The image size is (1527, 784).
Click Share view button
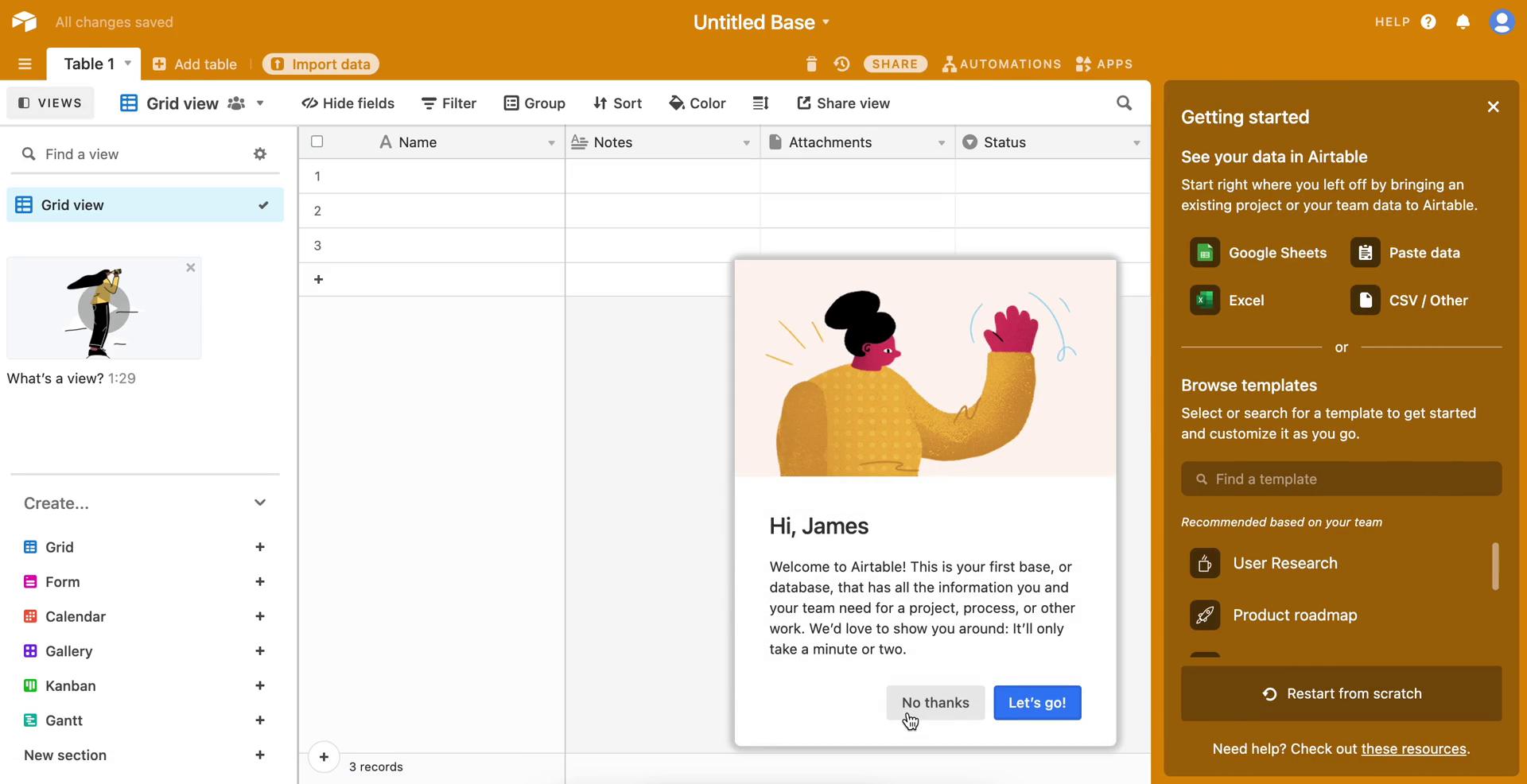tap(843, 103)
